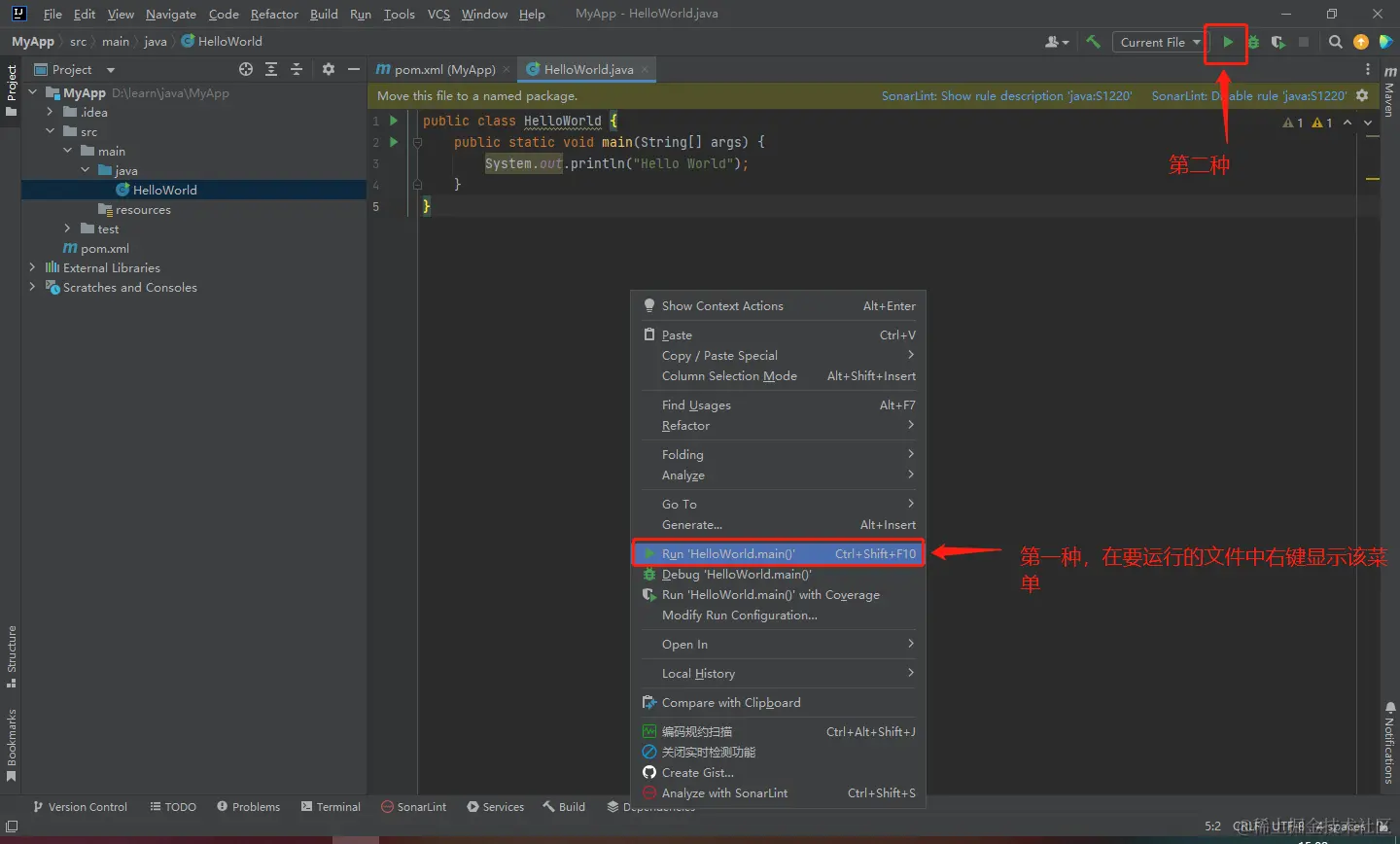This screenshot has width=1400, height=844.
Task: Switch to the pom.xml (MyApp) tab
Action: coord(444,69)
